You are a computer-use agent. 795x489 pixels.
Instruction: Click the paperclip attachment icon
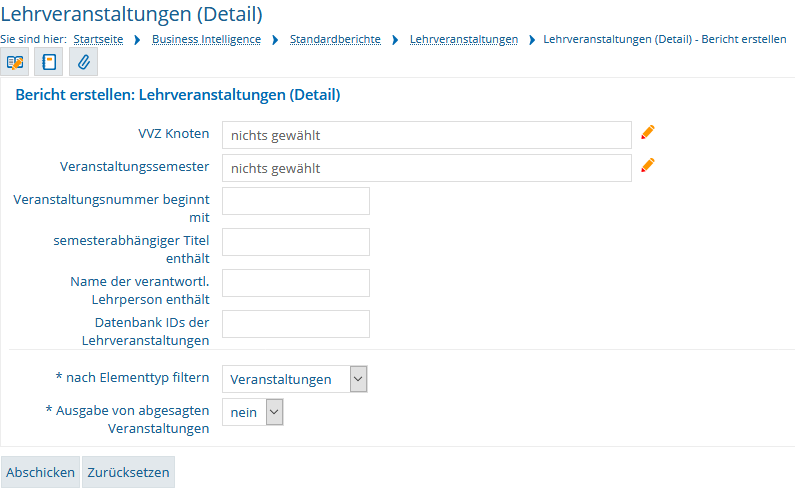83,62
